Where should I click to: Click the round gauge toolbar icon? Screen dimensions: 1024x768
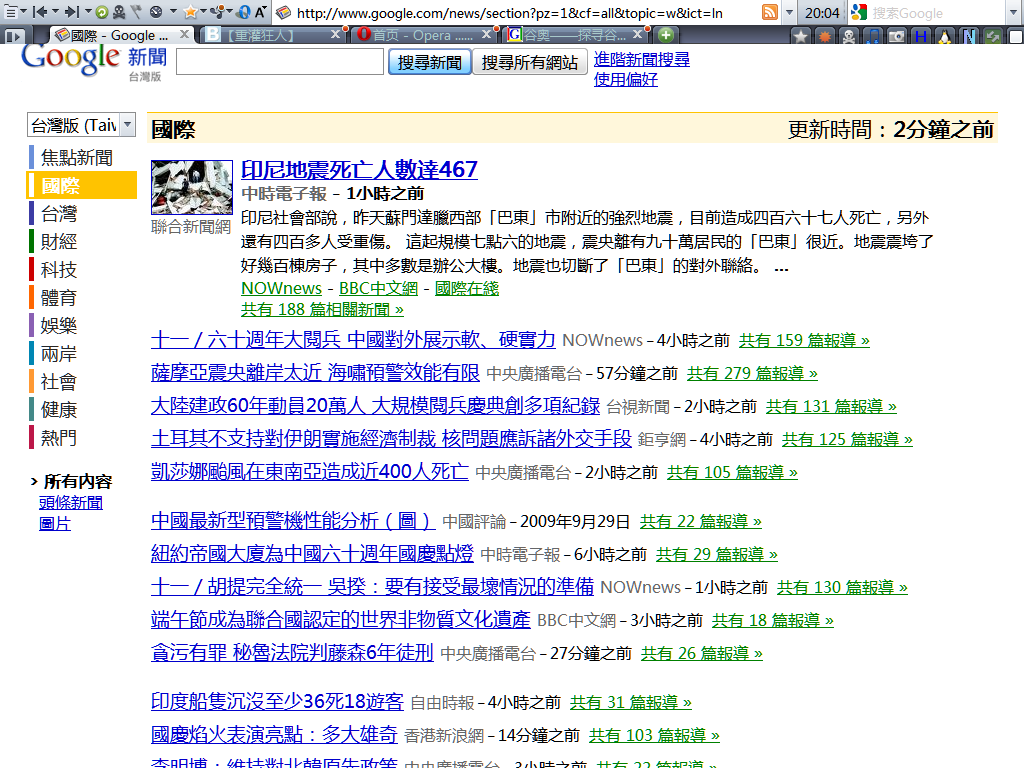155,12
